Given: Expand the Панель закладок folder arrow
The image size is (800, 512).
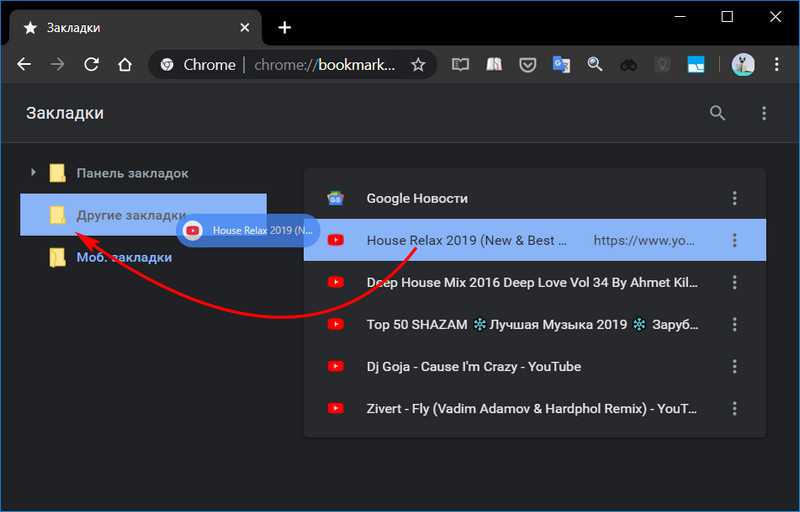Looking at the screenshot, I should tap(33, 172).
